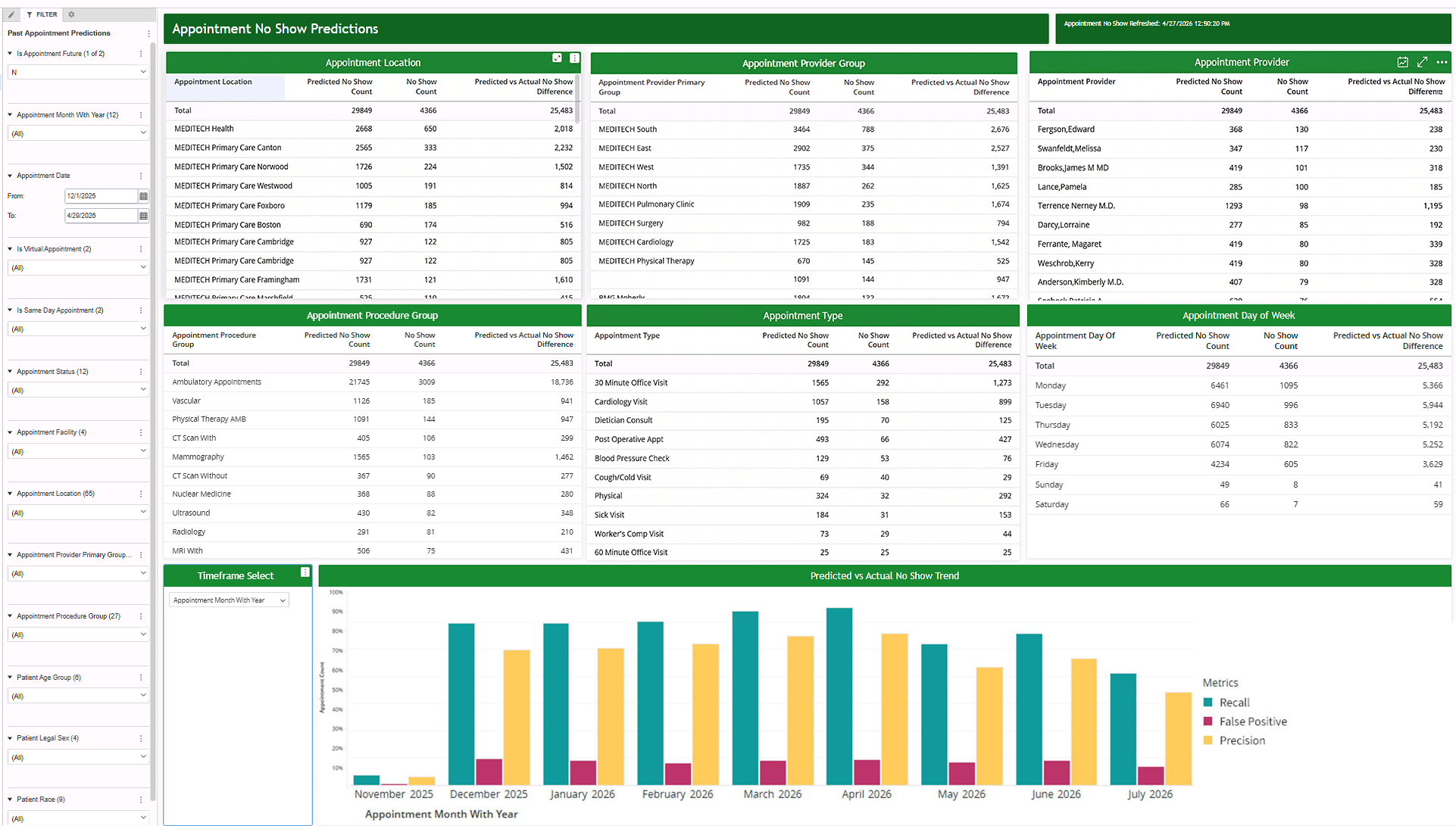This screenshot has height=826, width=1456.
Task: Click the From date input field
Action: pyautogui.click(x=101, y=196)
